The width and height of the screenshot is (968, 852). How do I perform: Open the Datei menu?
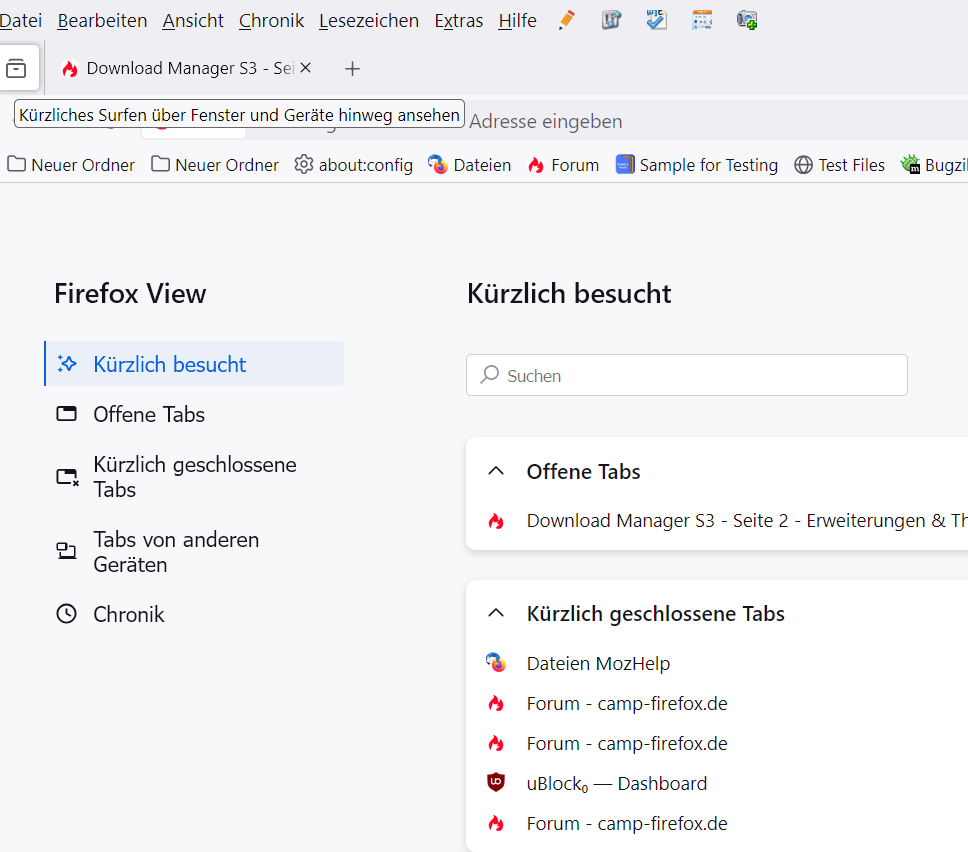click(x=20, y=20)
